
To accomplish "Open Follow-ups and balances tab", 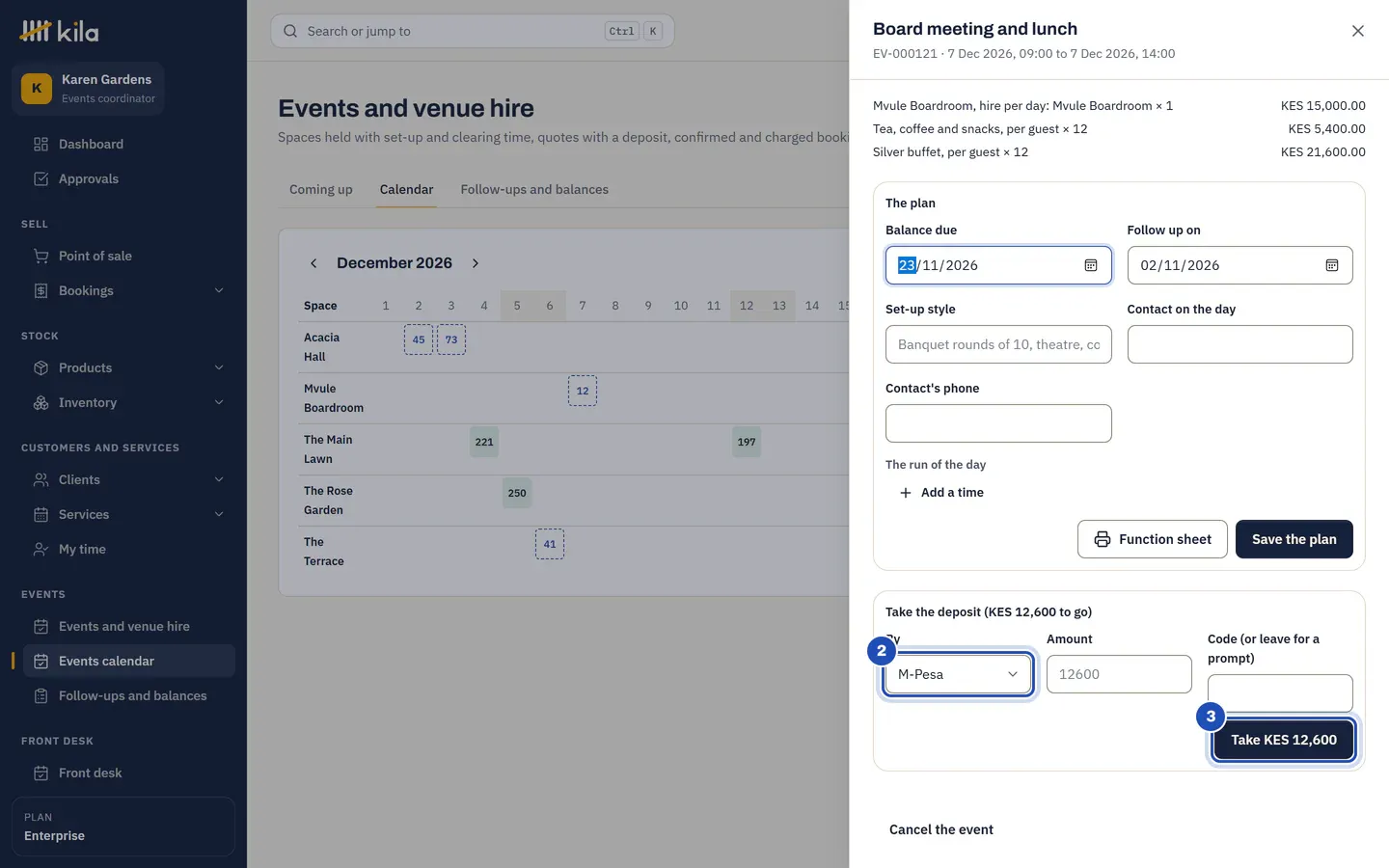I will pos(534,189).
